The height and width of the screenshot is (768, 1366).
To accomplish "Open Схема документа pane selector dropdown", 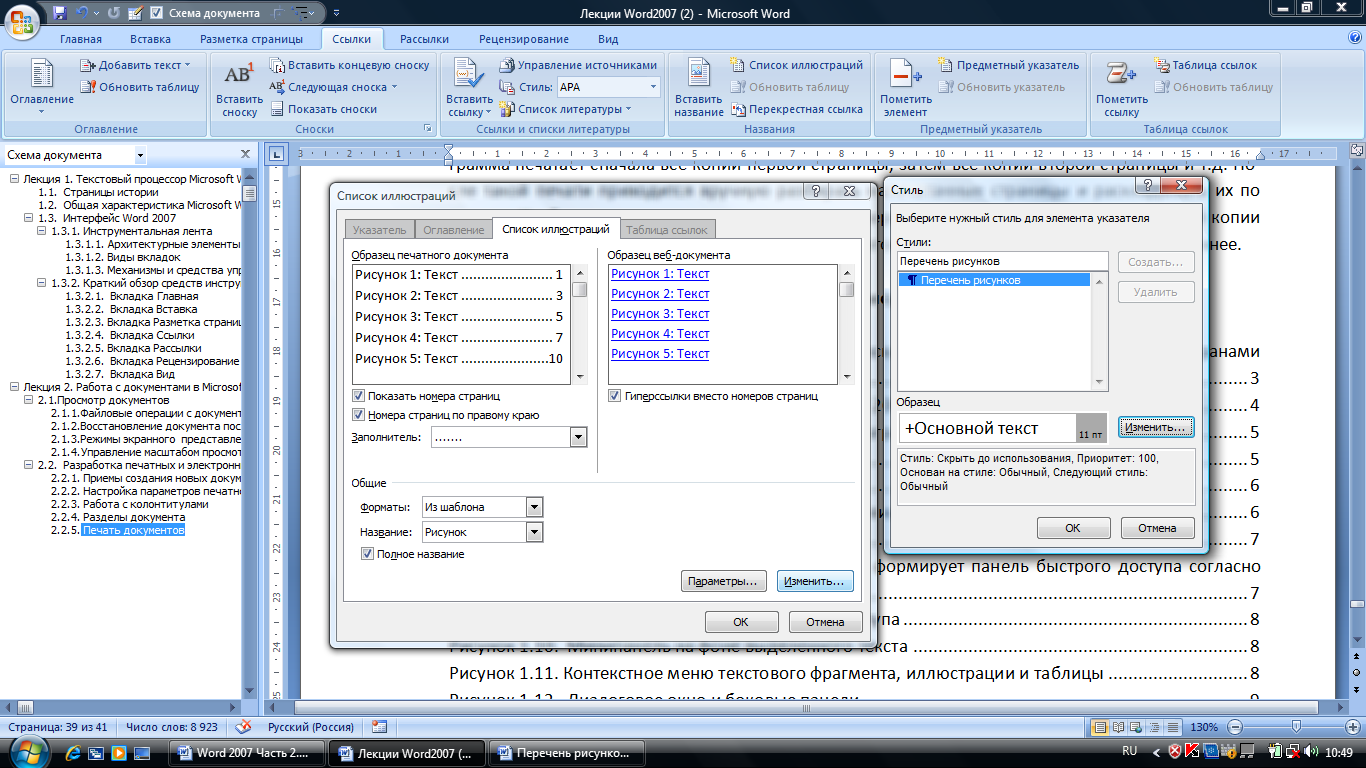I will [x=140, y=156].
